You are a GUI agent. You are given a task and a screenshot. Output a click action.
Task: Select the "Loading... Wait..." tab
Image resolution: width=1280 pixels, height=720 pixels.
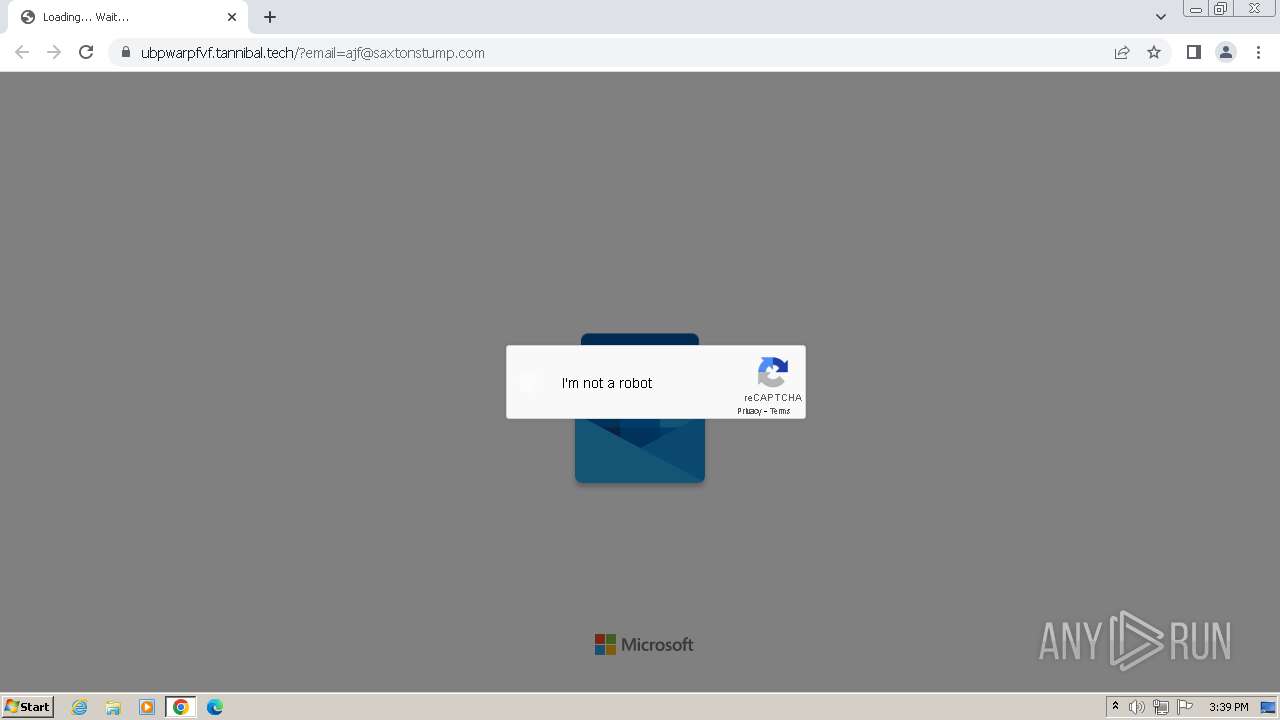pyautogui.click(x=129, y=17)
